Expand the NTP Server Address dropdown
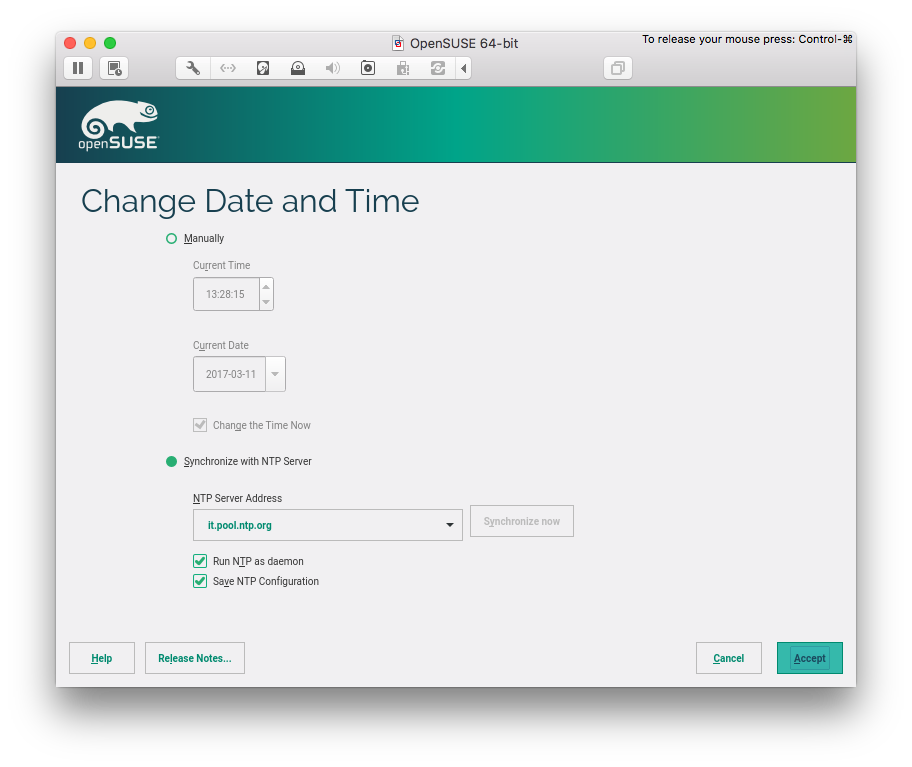The height and width of the screenshot is (767, 912). tap(450, 525)
